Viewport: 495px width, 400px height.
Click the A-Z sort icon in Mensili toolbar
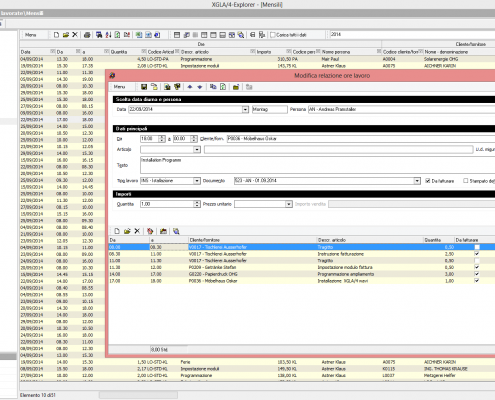tap(108, 35)
